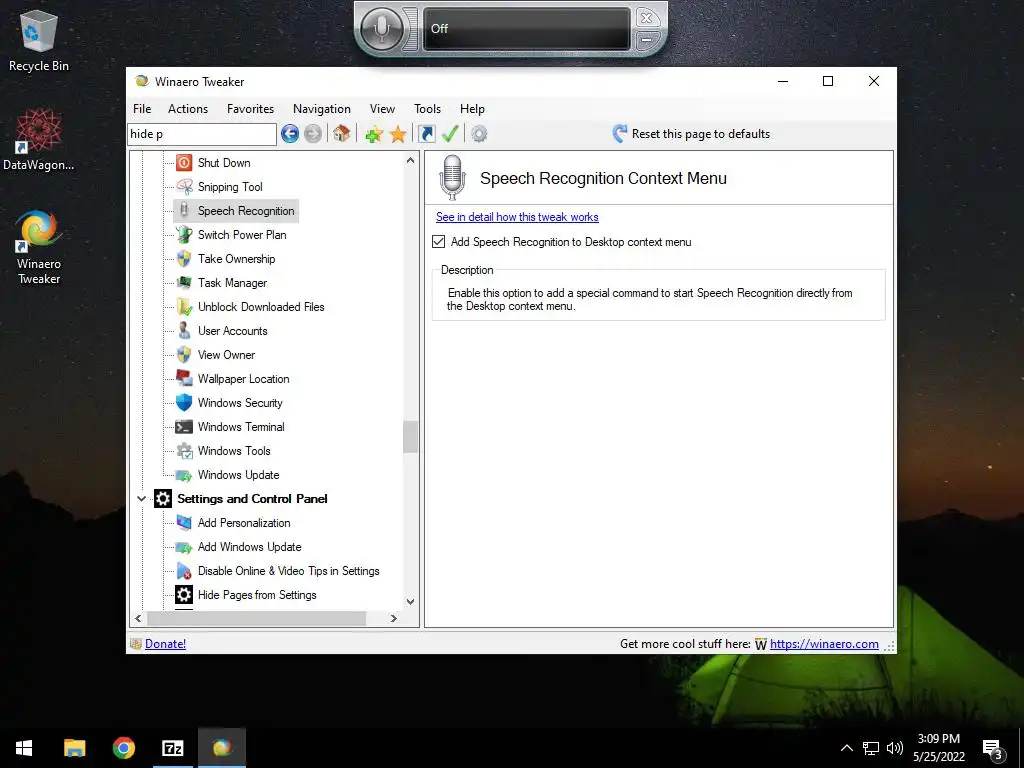Click the tree scroll right arrow
The image size is (1024, 768).
[393, 618]
